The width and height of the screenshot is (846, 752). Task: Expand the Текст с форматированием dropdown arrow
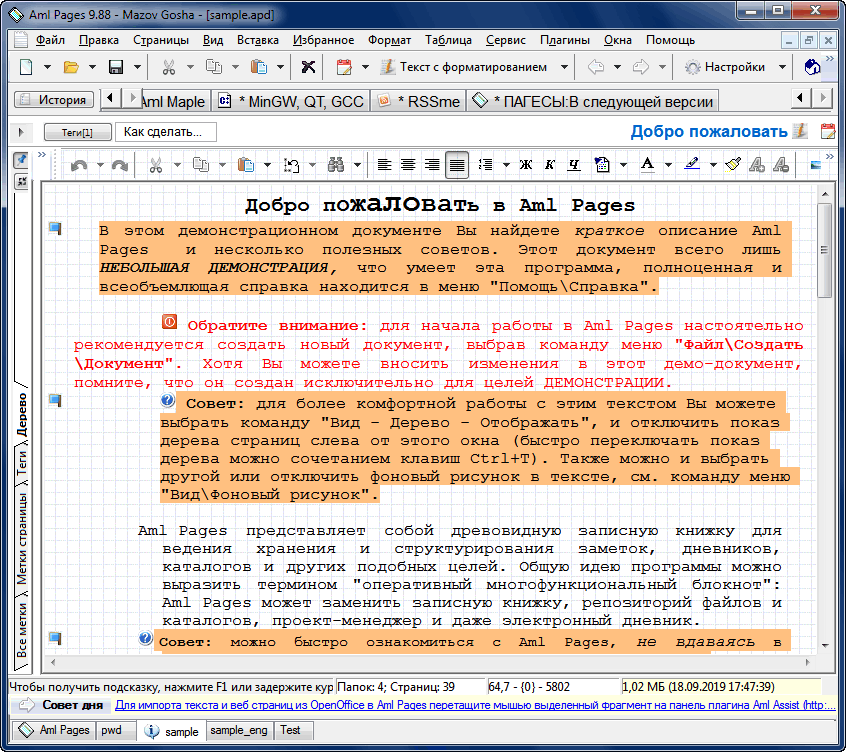coord(564,67)
